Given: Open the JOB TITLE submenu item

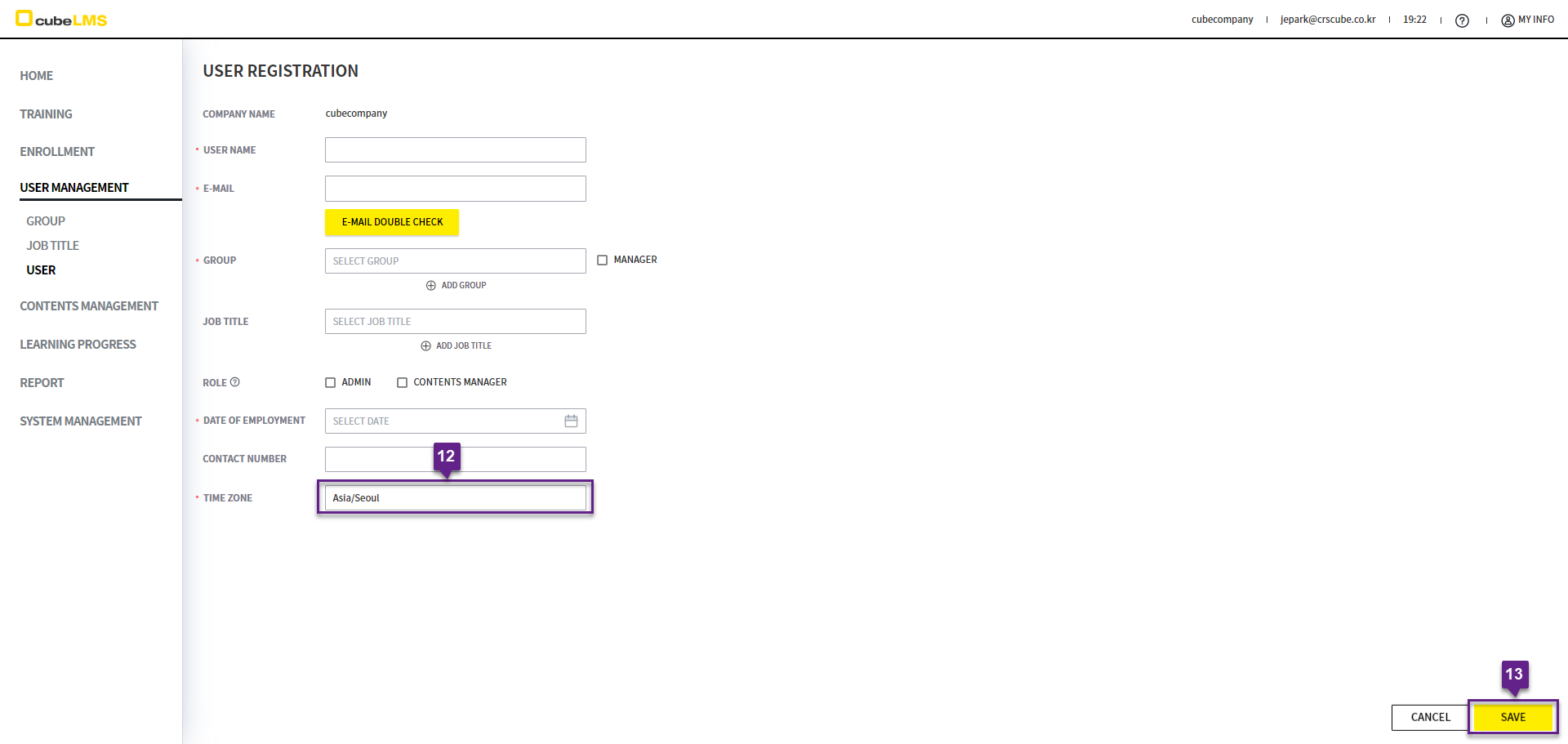Looking at the screenshot, I should 52,246.
